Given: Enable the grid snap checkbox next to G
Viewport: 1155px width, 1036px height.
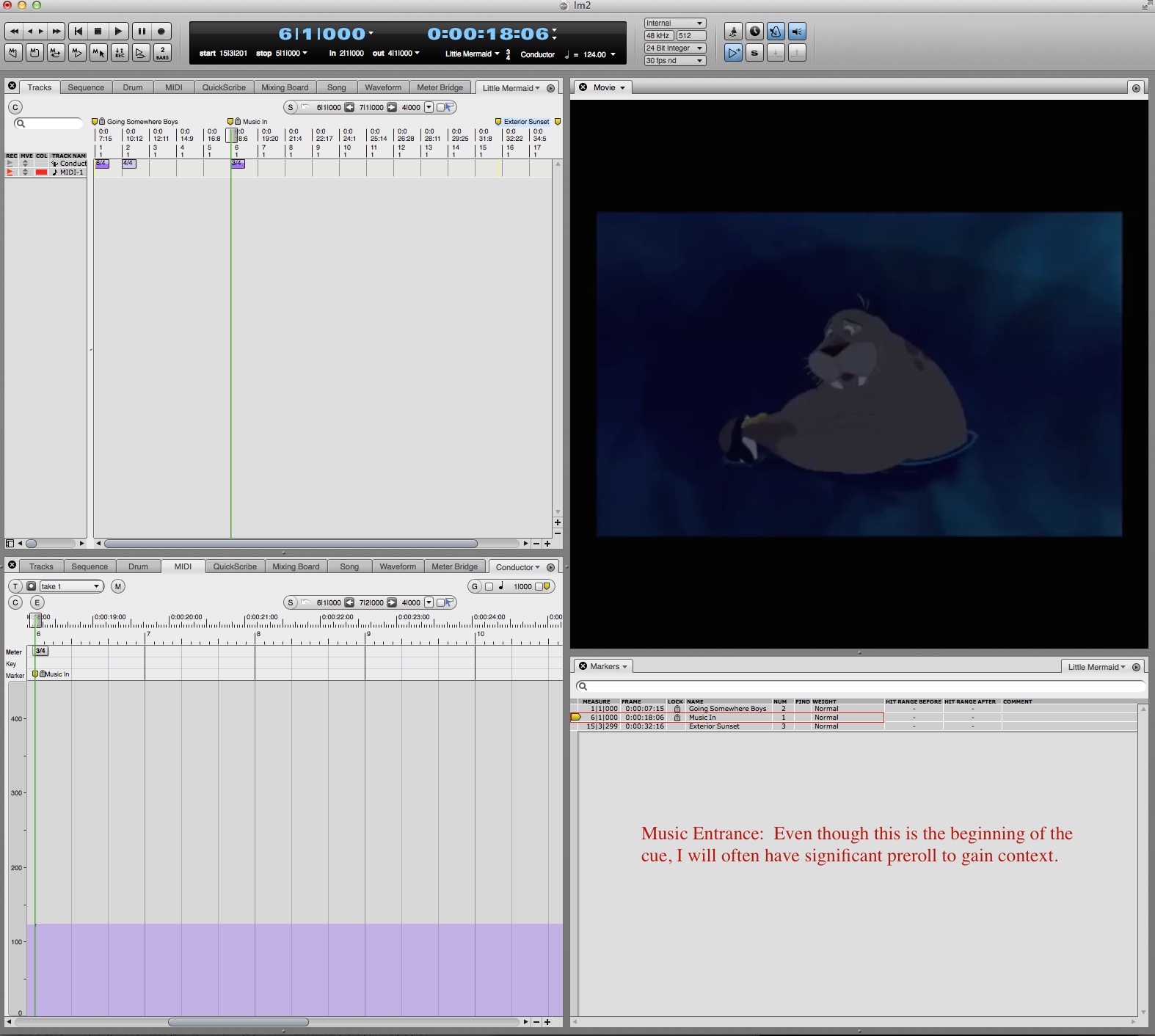Looking at the screenshot, I should 489,586.
